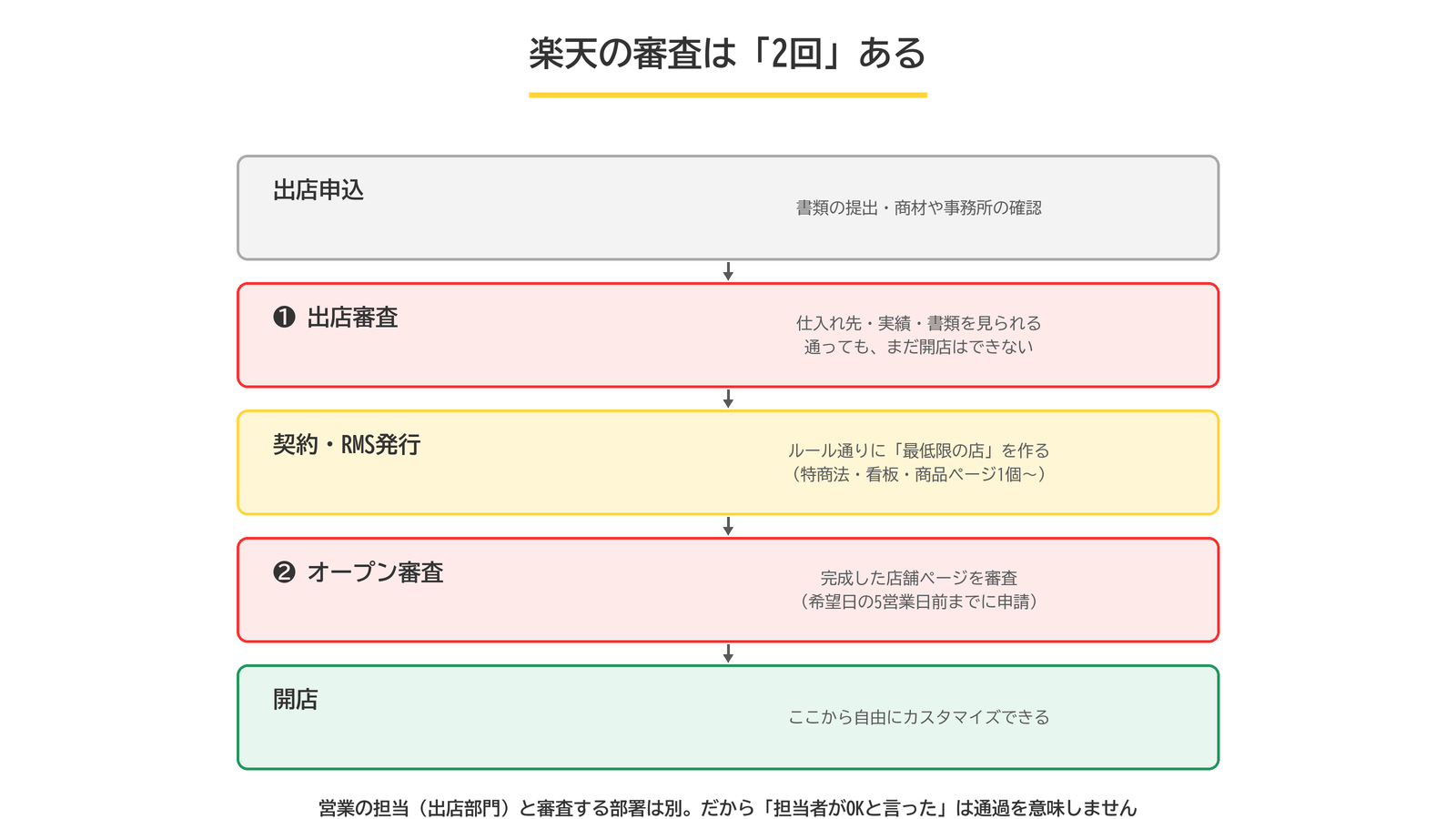Screen dimensions: 1456x819
Task: Click the text ルール通りに「最低限の店」を作る
Action: pyautogui.click(x=918, y=450)
